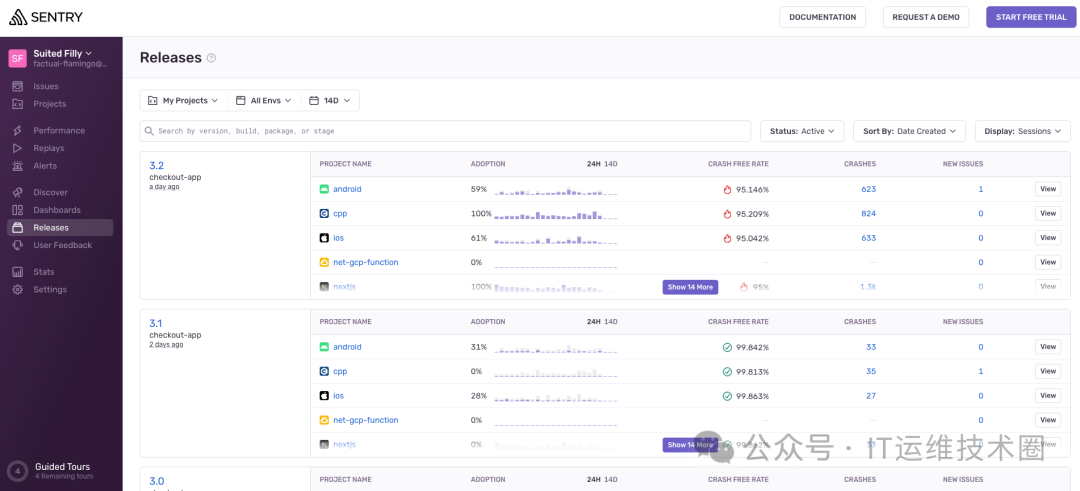Open cpp project link in release 3.1

(x=340, y=371)
